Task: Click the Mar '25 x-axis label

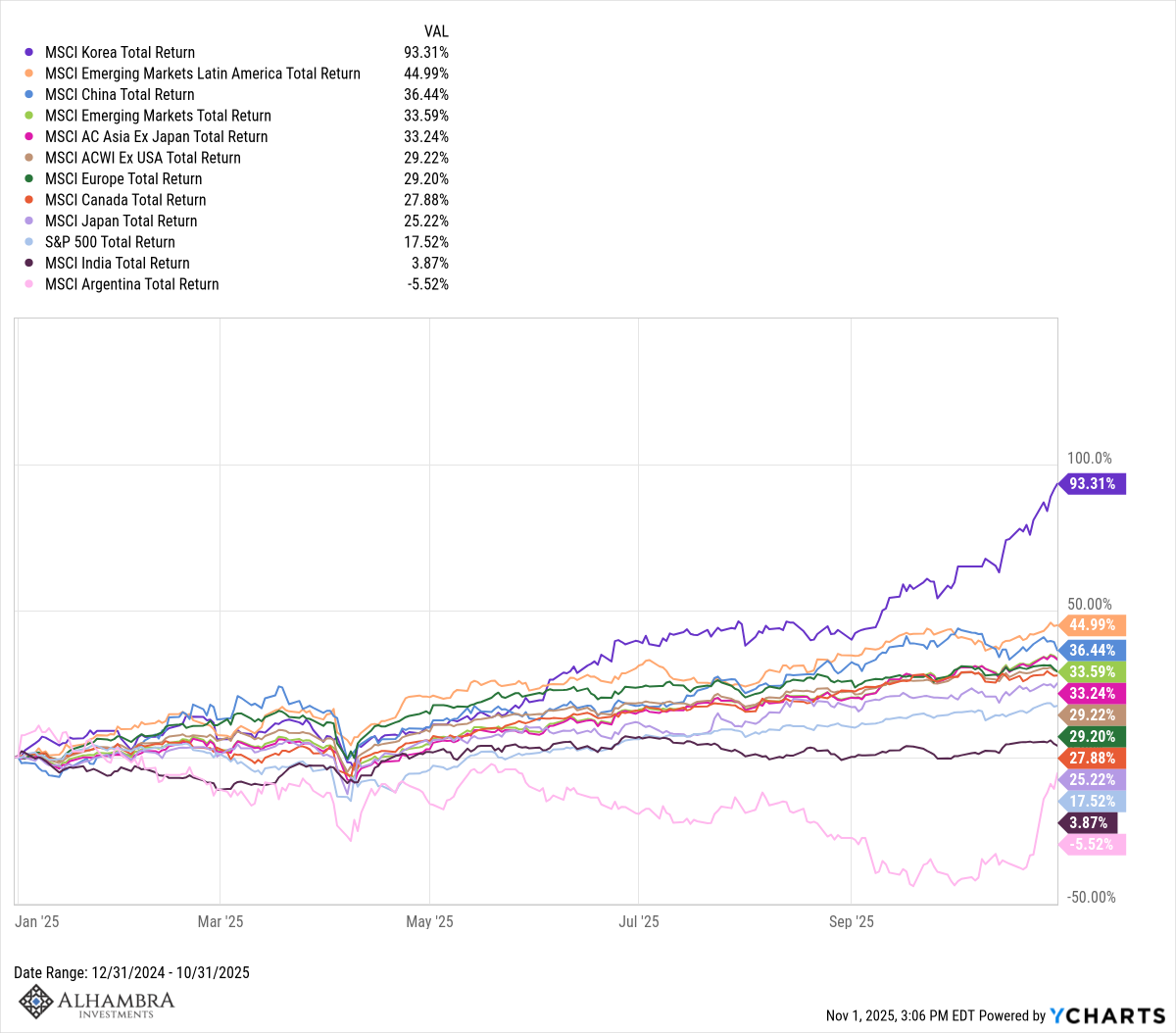Action: (x=220, y=921)
